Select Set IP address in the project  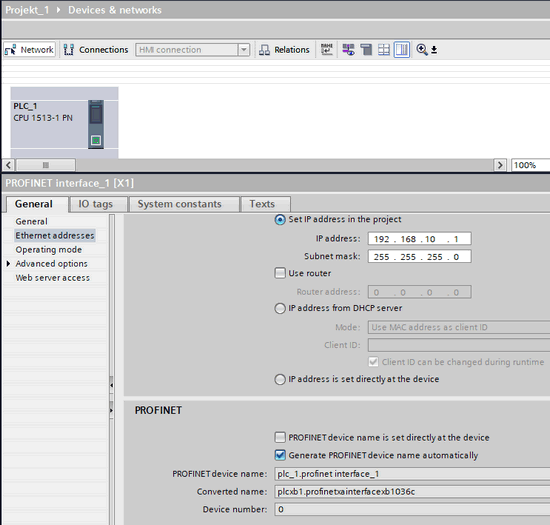280,220
